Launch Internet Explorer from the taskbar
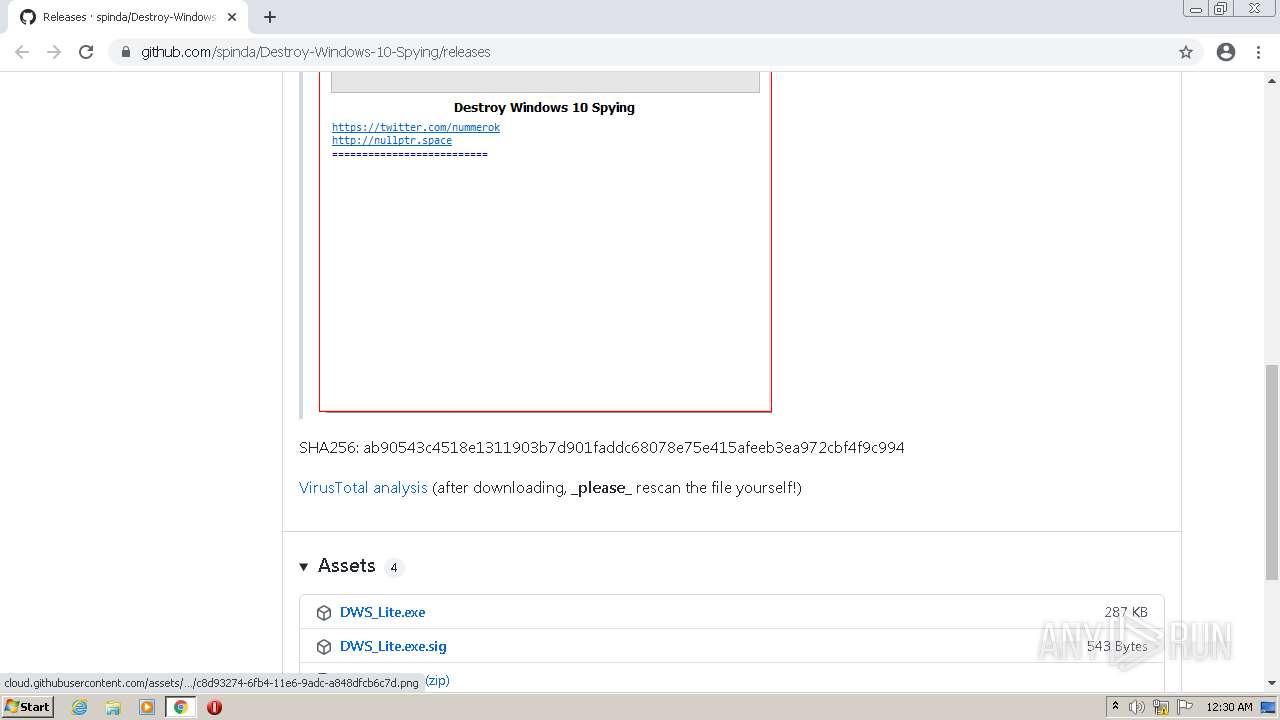The width and height of the screenshot is (1280, 720). coord(80,707)
